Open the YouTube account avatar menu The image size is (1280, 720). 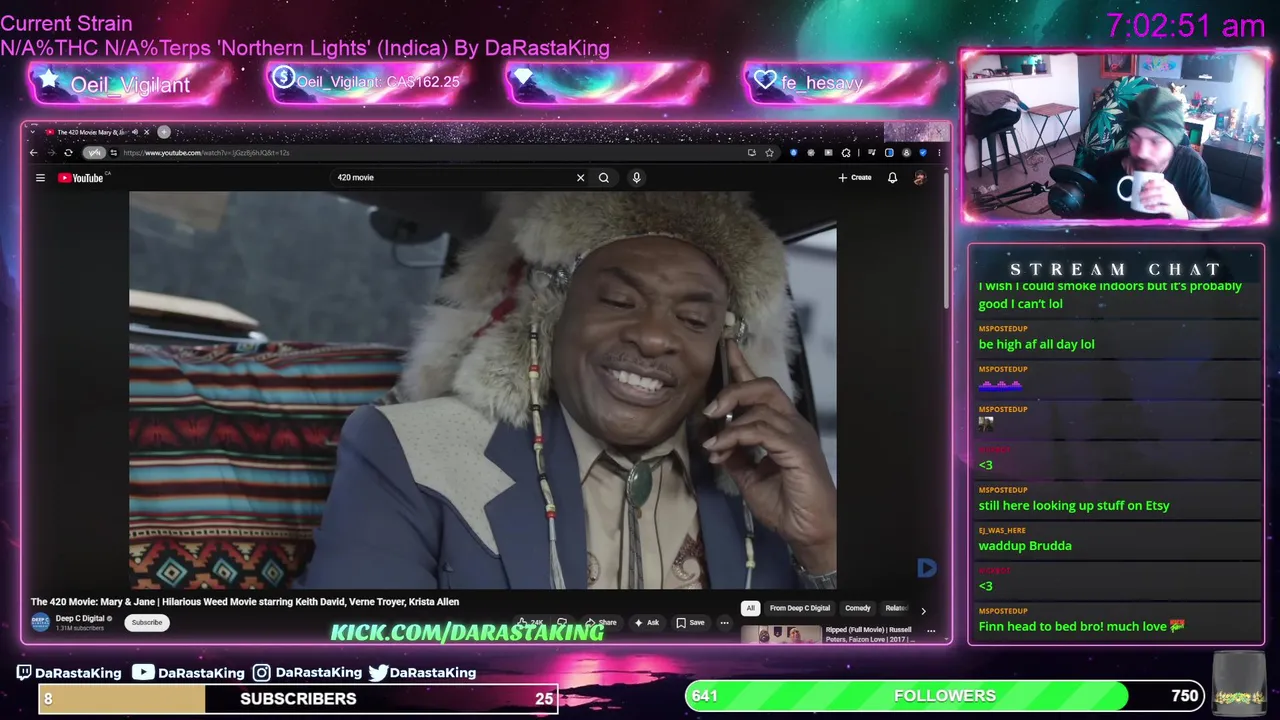coord(920,178)
